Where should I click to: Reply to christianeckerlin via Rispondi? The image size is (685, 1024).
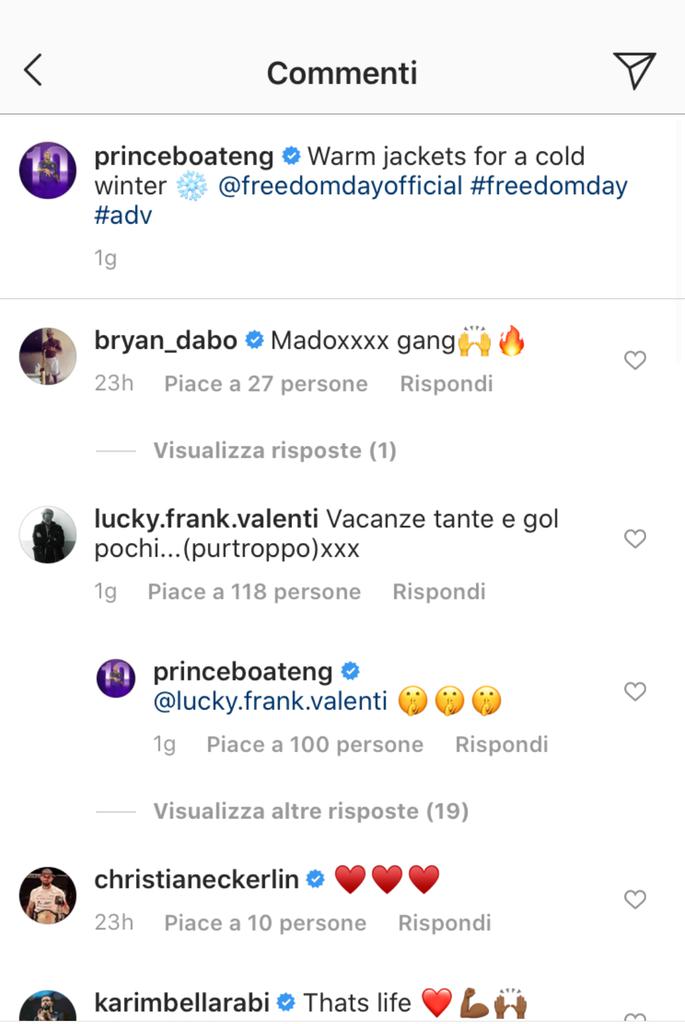pyautogui.click(x=445, y=923)
